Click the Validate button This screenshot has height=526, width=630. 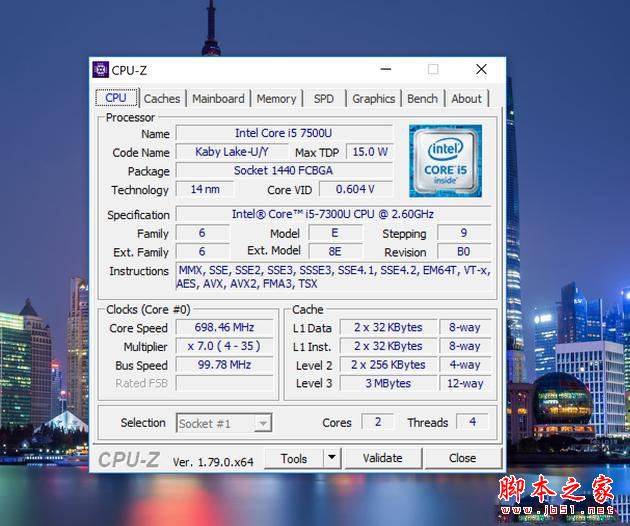pos(382,458)
